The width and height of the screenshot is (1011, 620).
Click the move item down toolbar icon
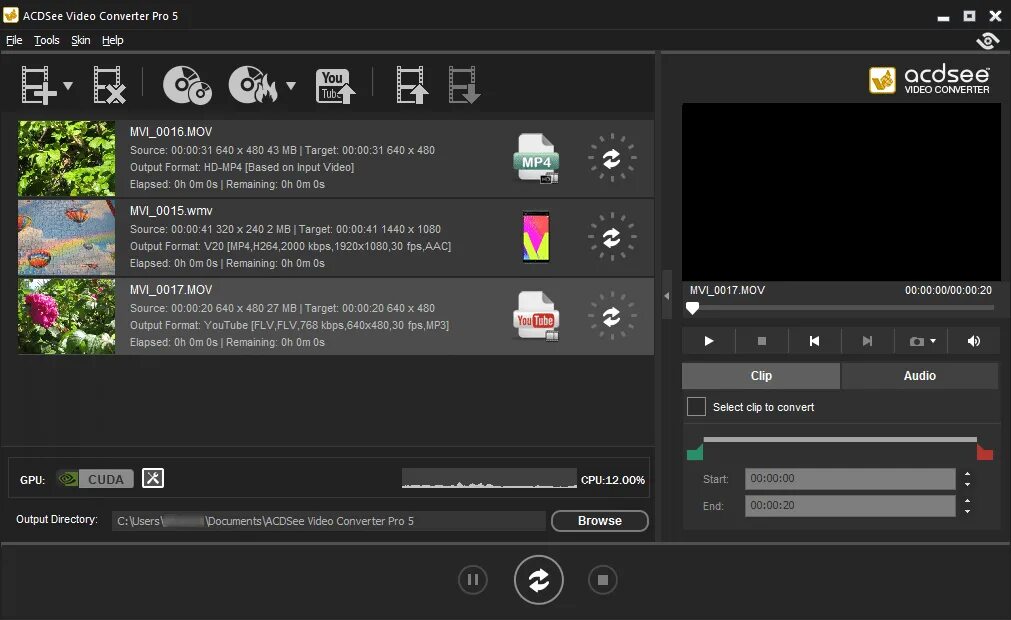click(463, 85)
